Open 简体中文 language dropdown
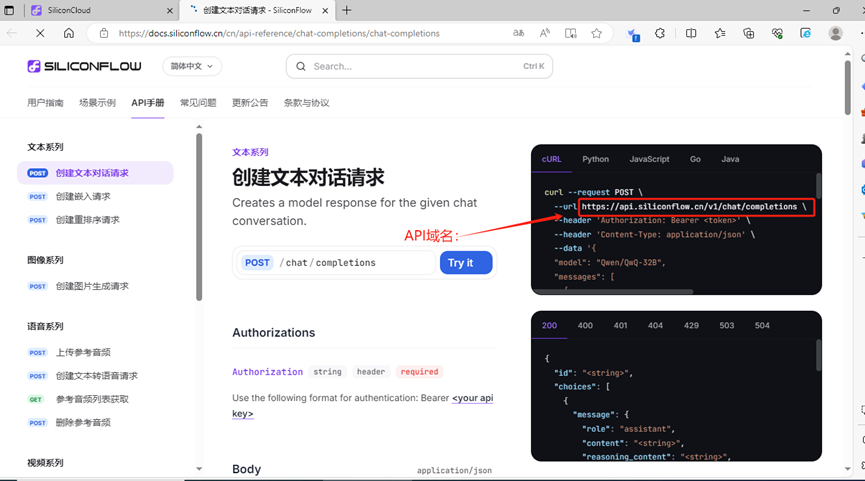 [x=192, y=66]
